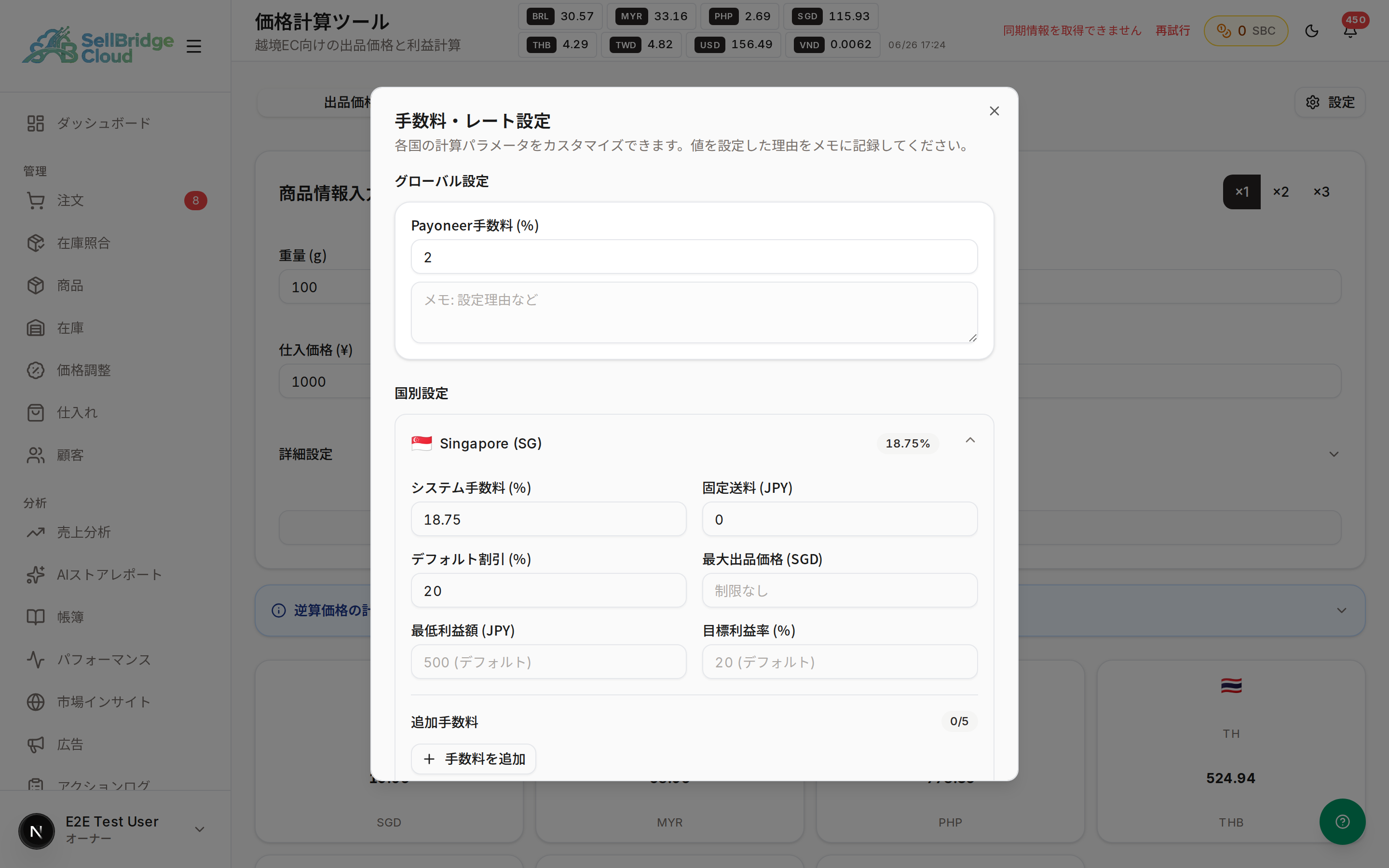
Task: Click the VND 0.0062 exchange rate chip
Action: tap(833, 44)
